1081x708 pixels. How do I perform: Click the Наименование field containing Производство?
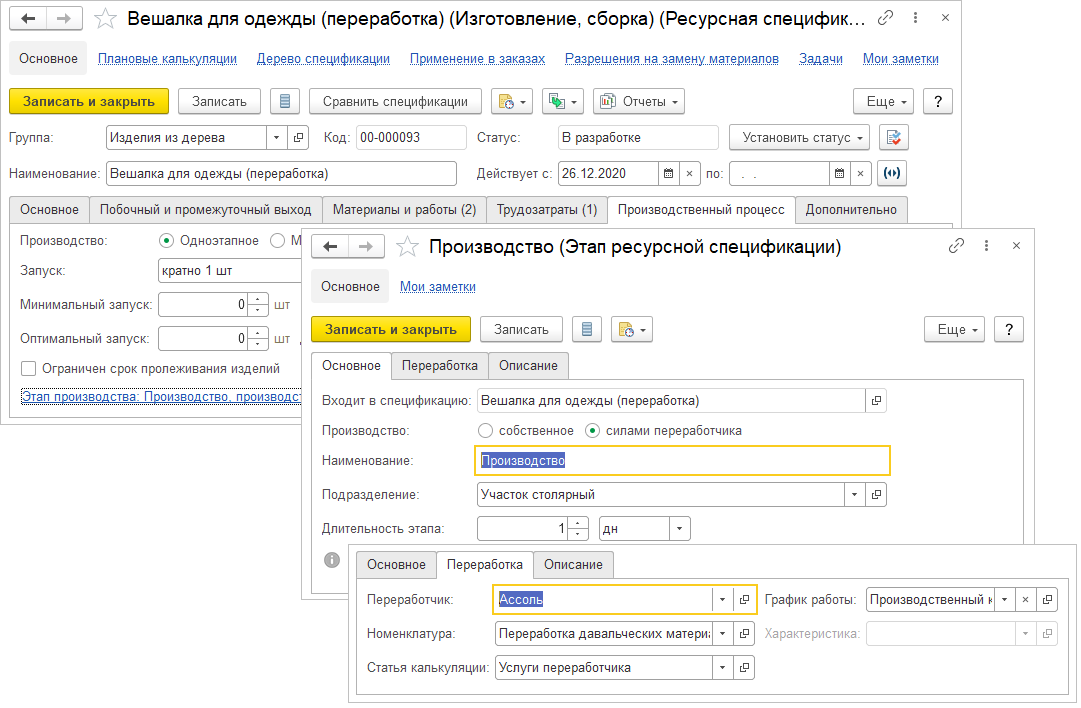click(681, 460)
